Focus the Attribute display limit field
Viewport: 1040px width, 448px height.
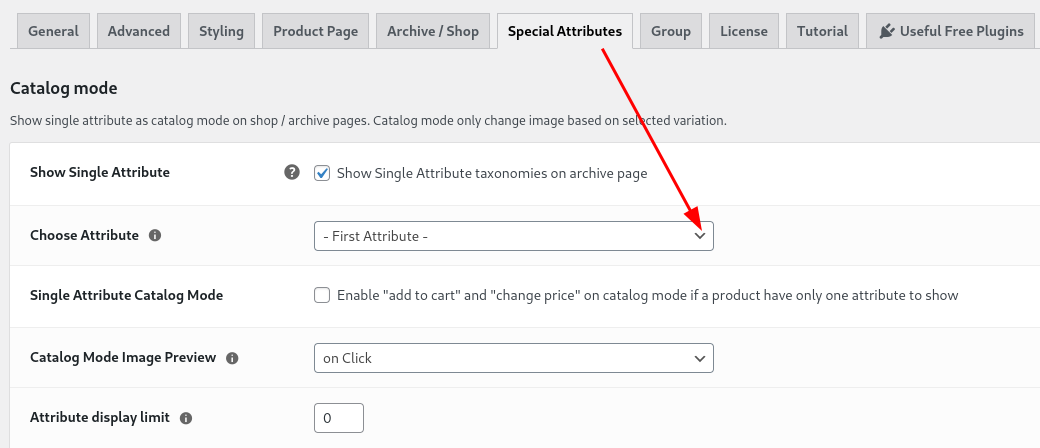339,418
